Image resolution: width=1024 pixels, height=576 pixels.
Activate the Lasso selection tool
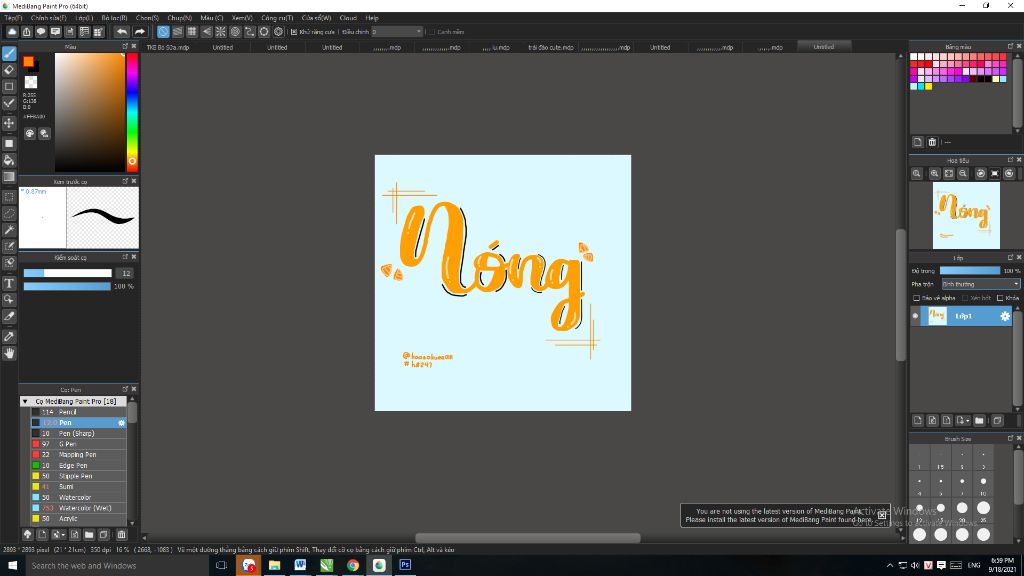[9, 214]
